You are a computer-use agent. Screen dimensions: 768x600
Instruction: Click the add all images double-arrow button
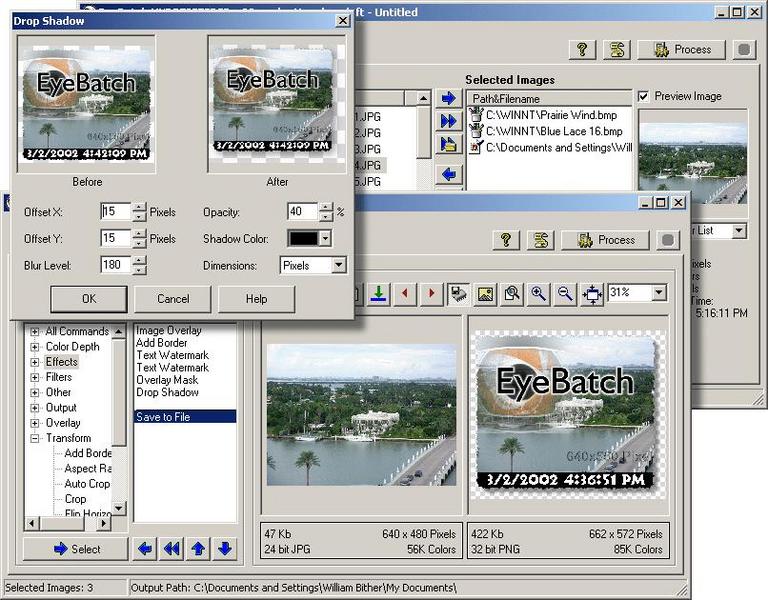(449, 121)
